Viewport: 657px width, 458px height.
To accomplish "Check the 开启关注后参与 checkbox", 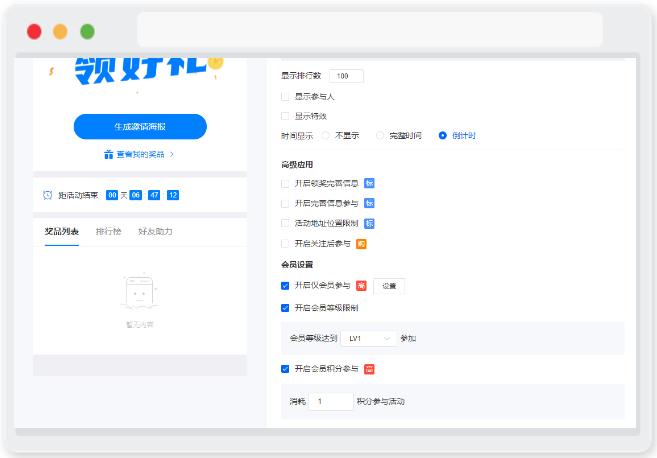I will click(x=285, y=243).
